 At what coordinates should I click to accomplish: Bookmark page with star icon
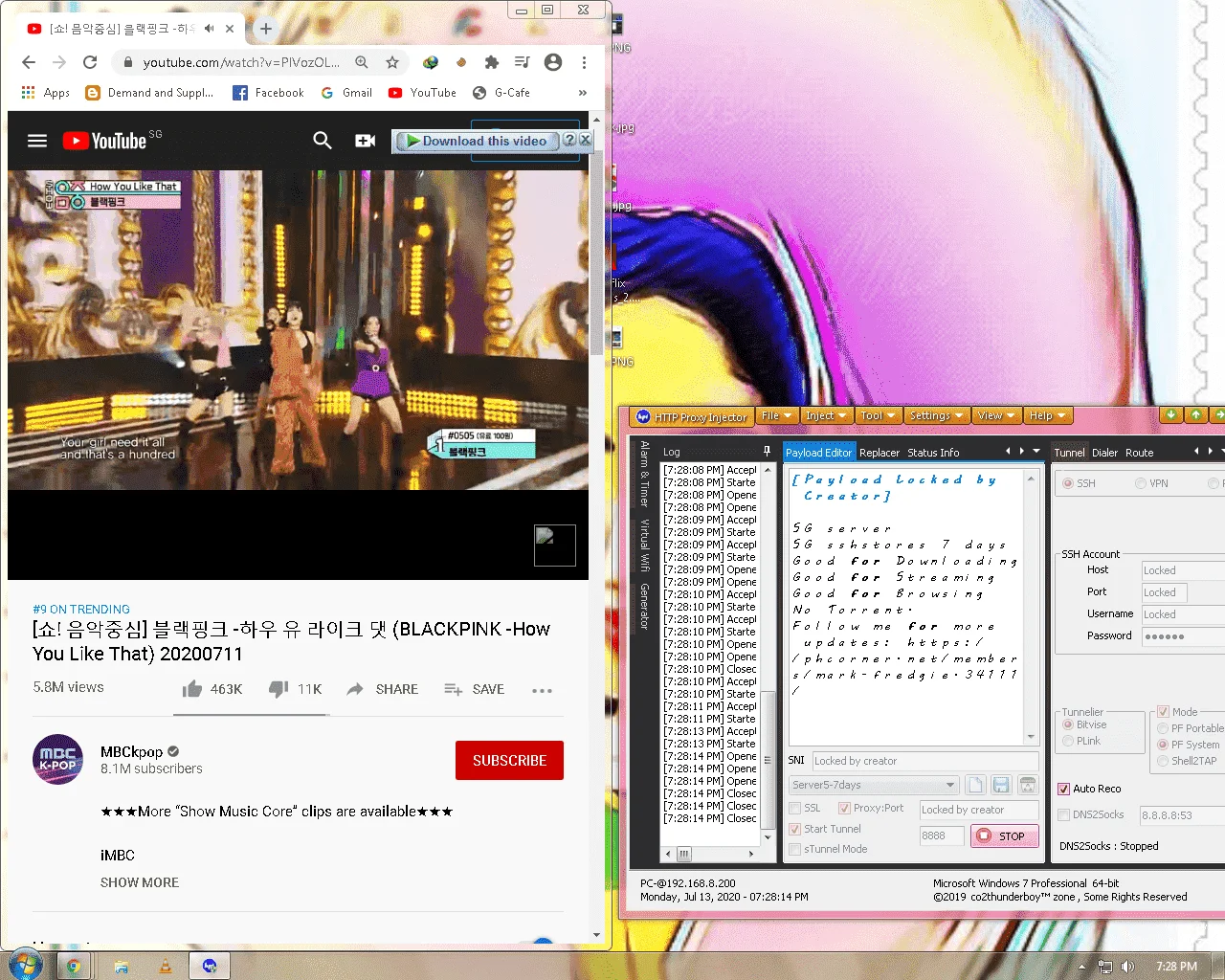pos(392,62)
